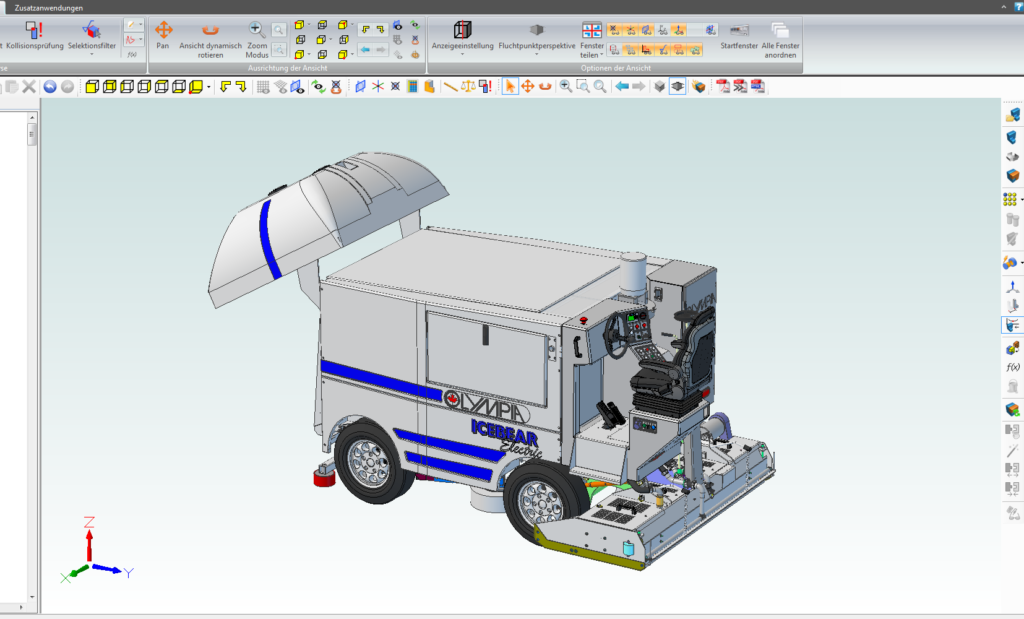This screenshot has width=1024, height=619.
Task: Run the Kollisionsprüfung check
Action: (x=35, y=30)
